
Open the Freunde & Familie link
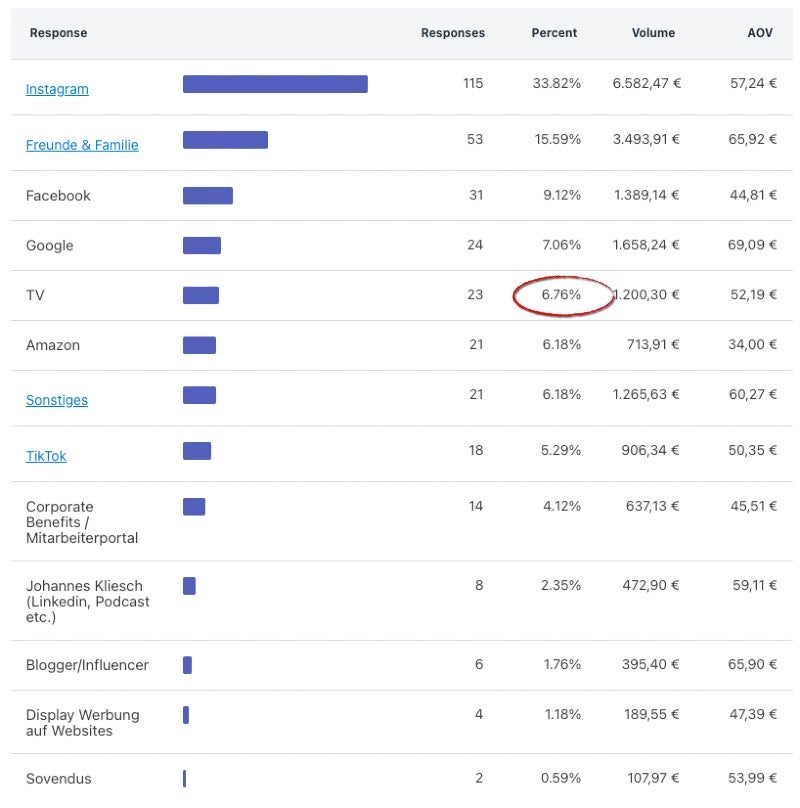point(82,145)
